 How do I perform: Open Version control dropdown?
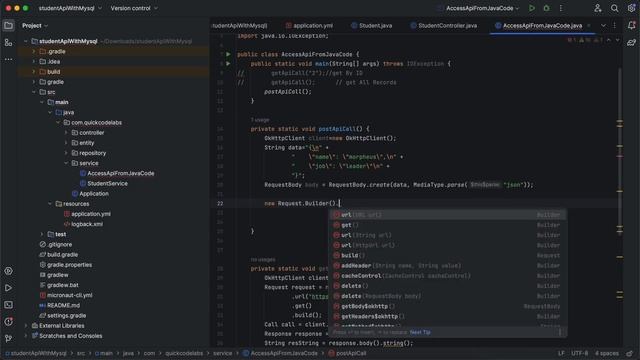134,8
